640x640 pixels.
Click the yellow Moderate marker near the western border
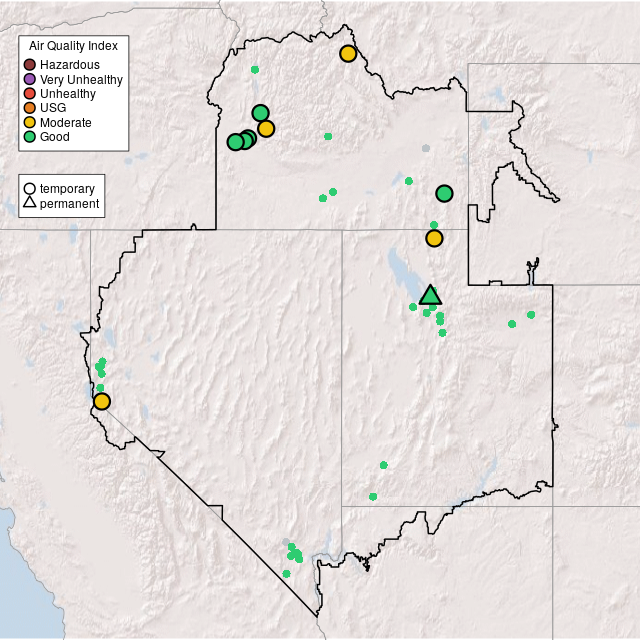point(102,401)
